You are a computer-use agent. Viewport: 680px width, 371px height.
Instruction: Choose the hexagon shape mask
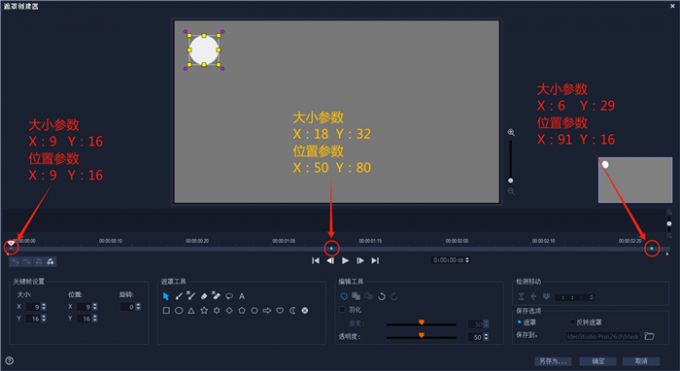[255, 311]
